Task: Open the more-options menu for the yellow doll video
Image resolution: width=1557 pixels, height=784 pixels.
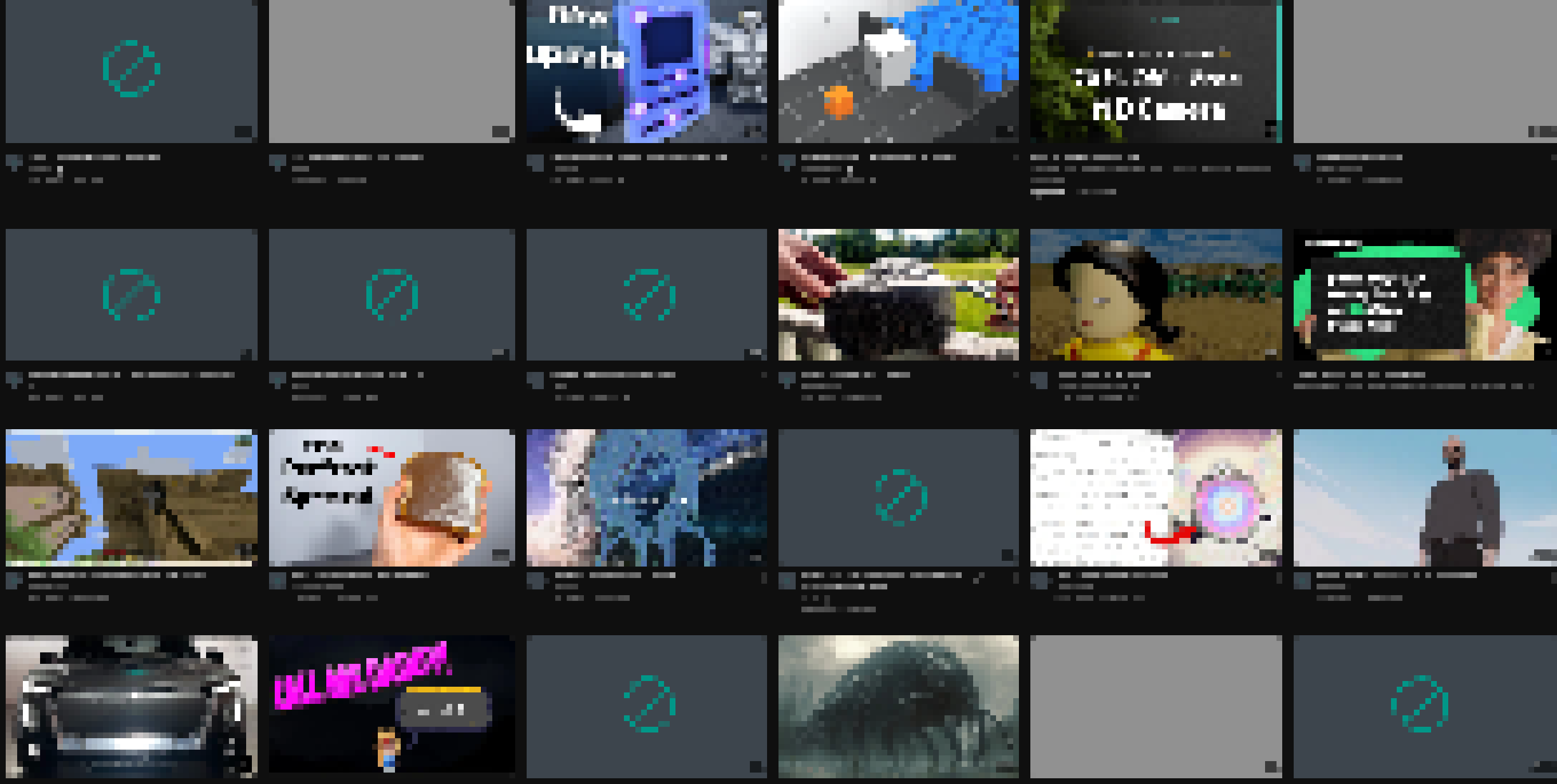Action: point(1279,375)
